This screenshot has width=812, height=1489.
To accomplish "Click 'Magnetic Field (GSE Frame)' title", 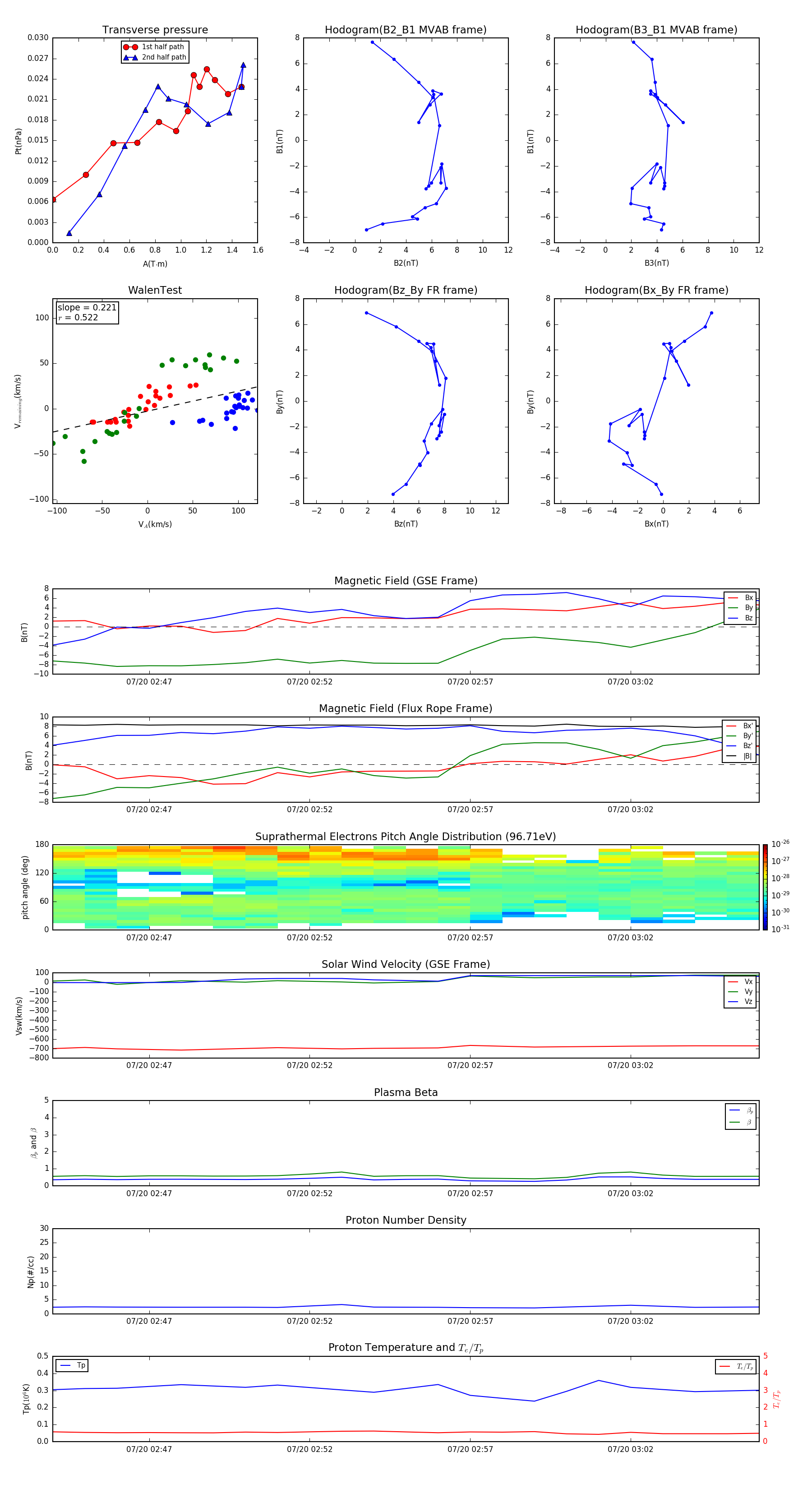I will [x=406, y=581].
